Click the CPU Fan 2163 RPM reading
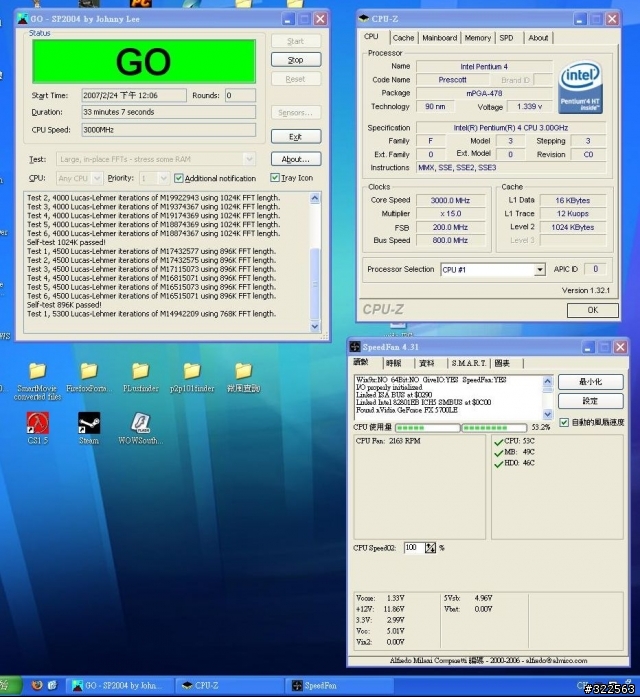The image size is (640, 697). coord(388,441)
